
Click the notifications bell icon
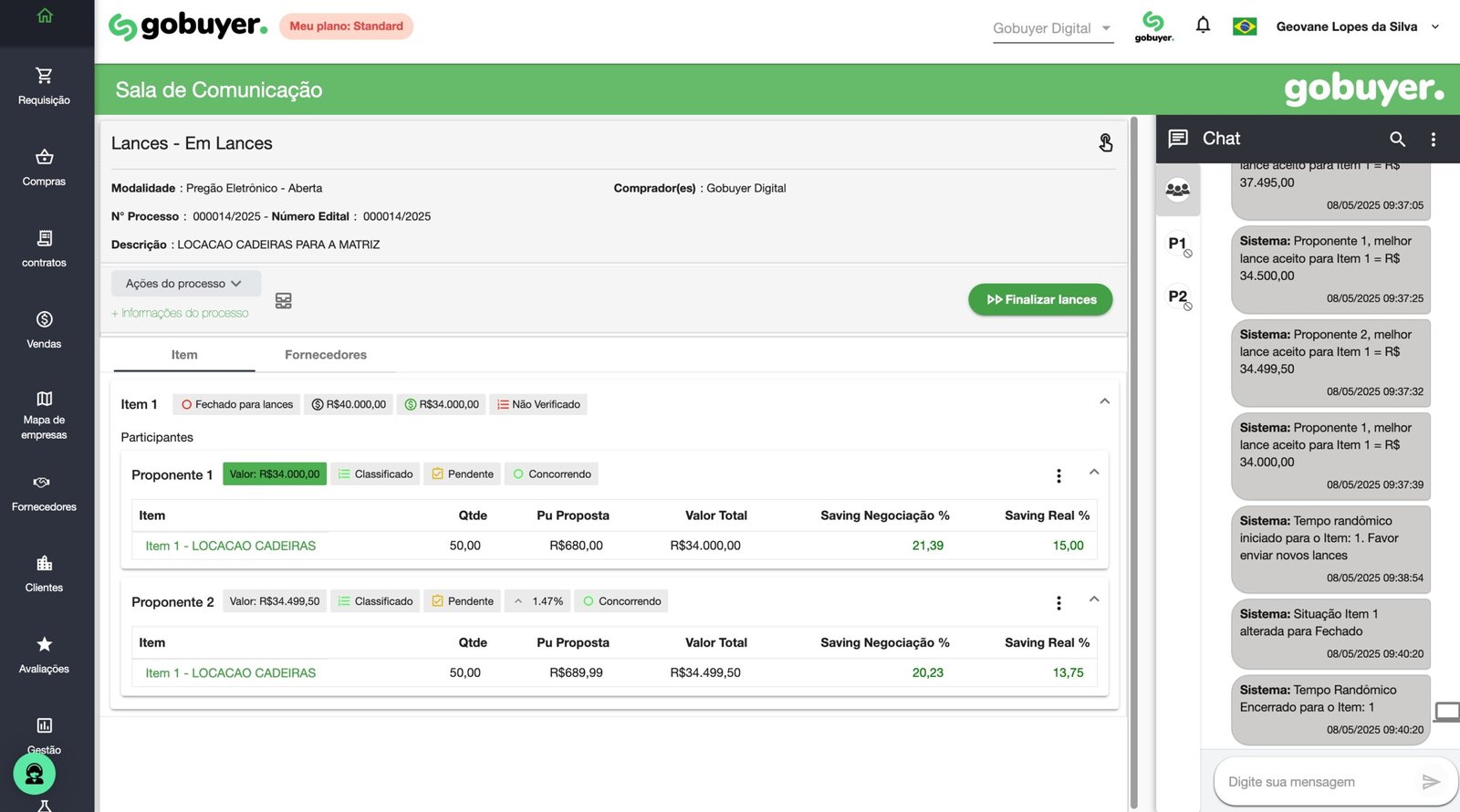tap(1203, 26)
